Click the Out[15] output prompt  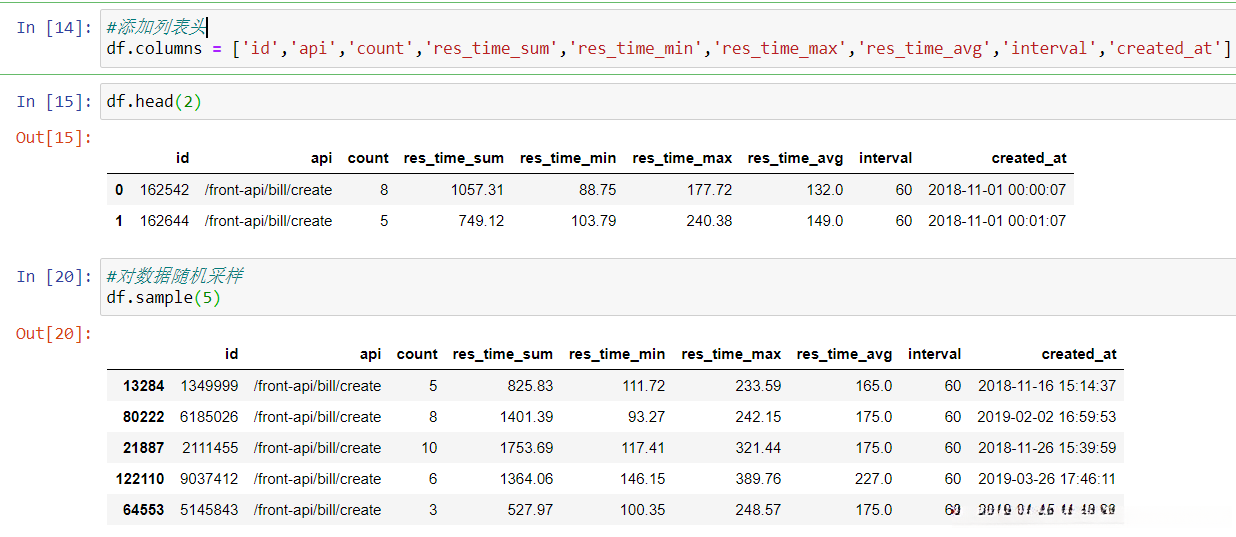pyautogui.click(x=54, y=137)
